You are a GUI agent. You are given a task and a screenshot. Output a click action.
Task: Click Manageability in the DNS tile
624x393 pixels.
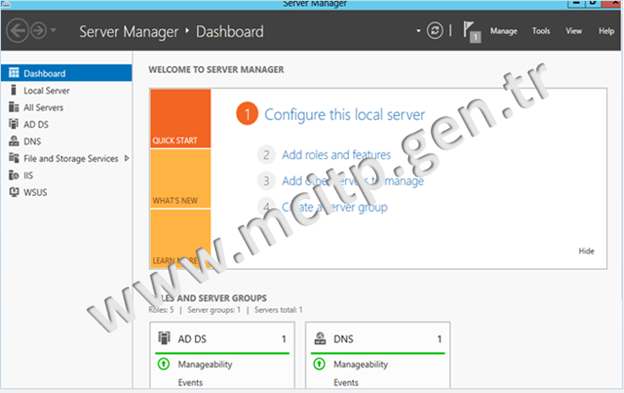click(361, 364)
